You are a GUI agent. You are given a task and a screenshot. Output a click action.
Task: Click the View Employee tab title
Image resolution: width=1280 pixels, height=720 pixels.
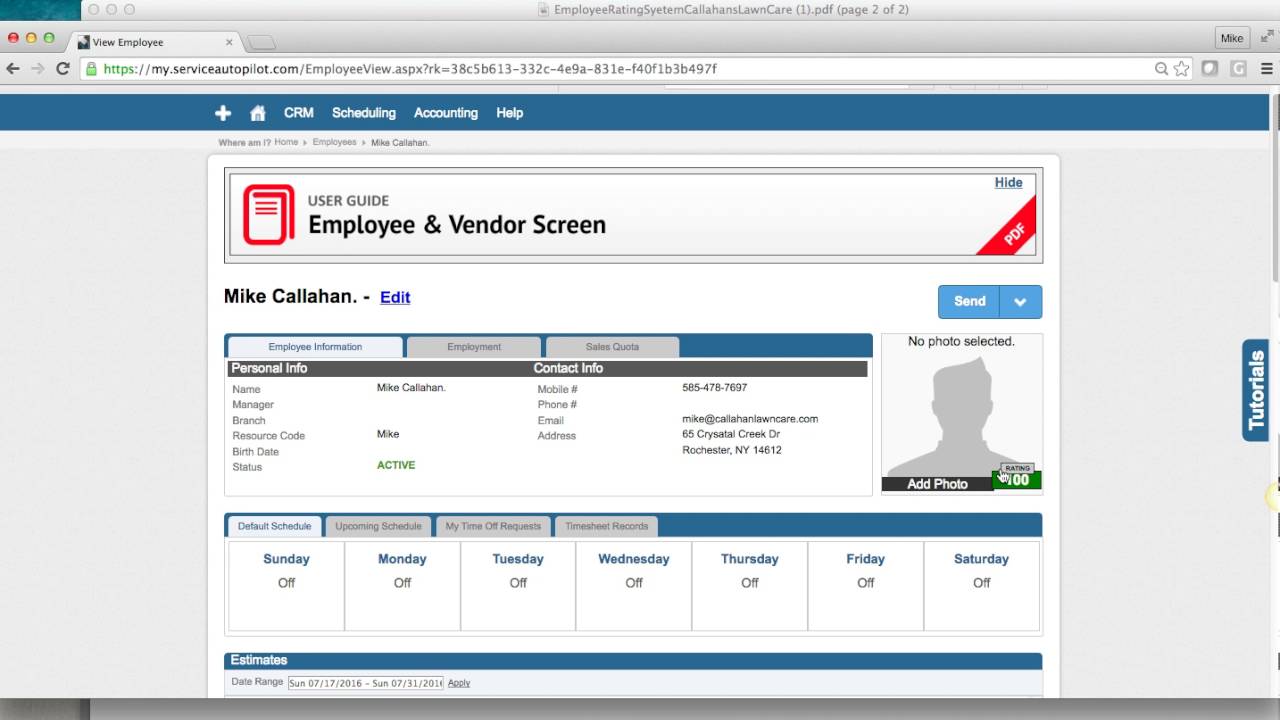click(x=128, y=42)
